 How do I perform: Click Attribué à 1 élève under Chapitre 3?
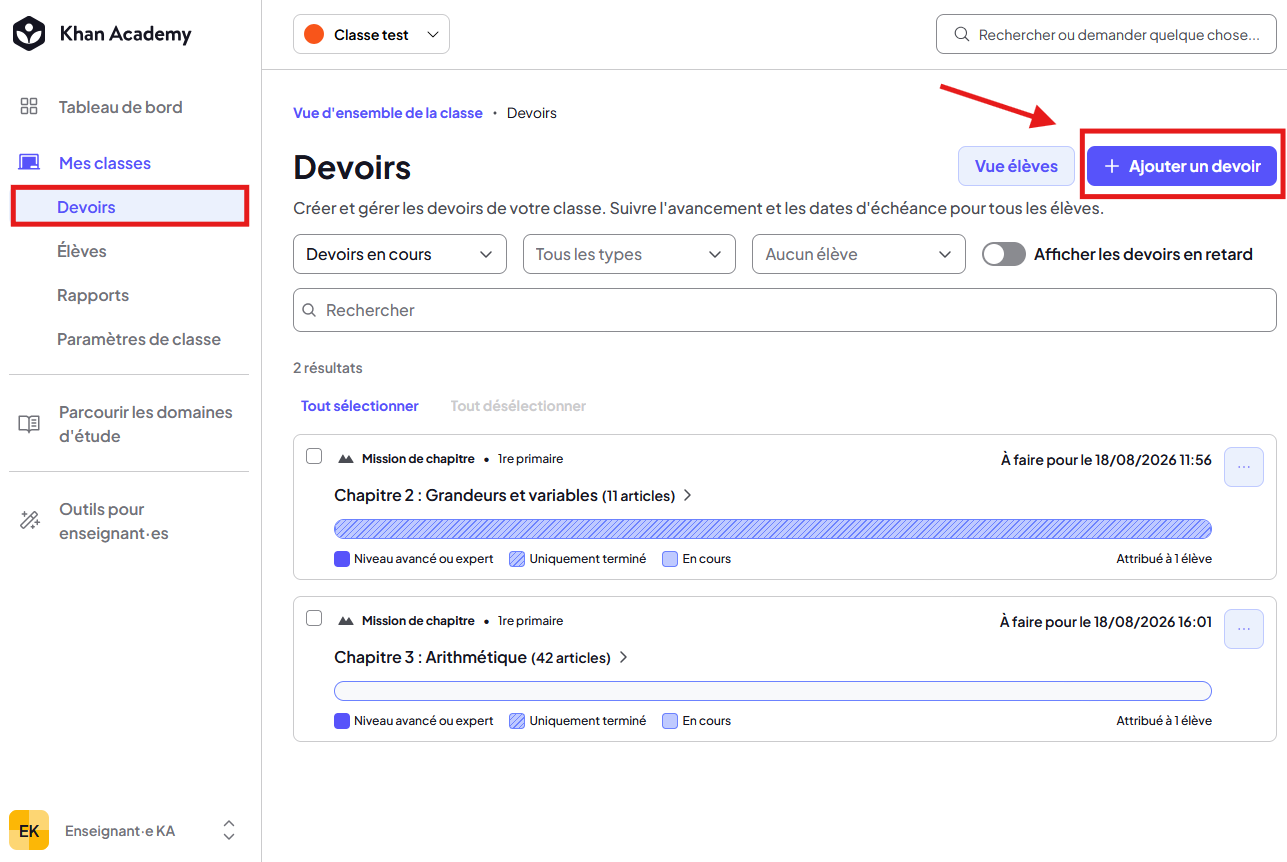coord(1164,721)
